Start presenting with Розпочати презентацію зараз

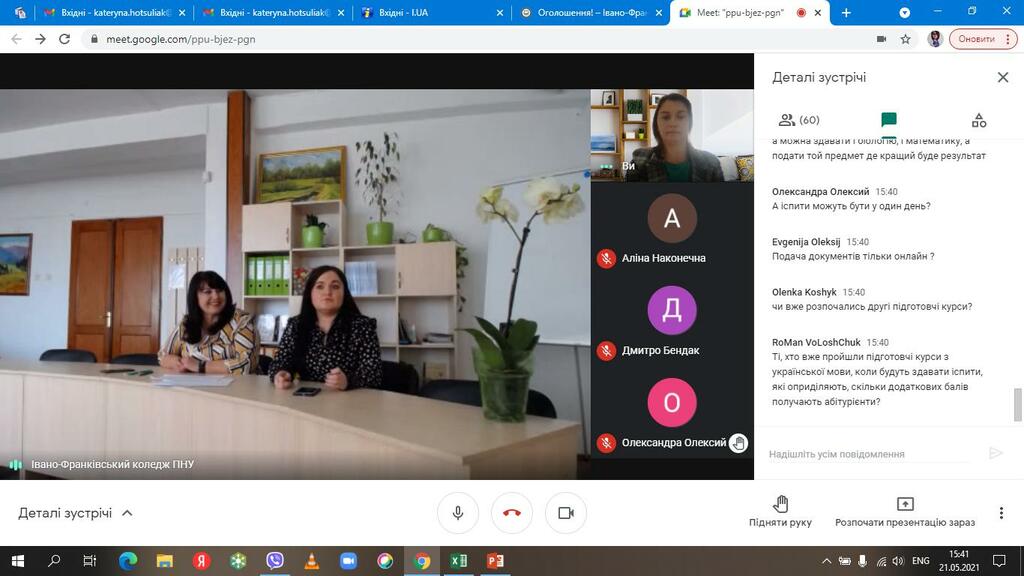click(904, 511)
